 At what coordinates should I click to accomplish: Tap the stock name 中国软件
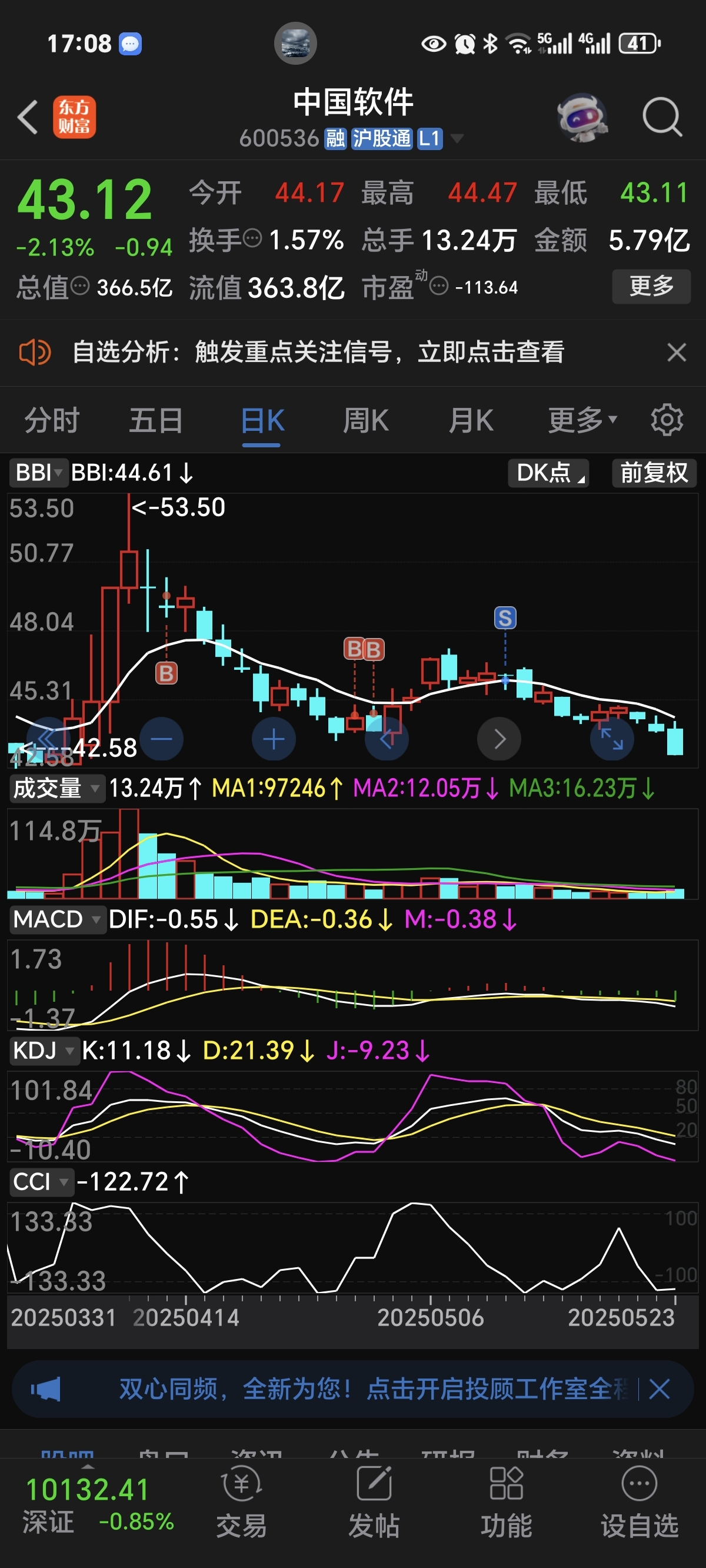click(x=353, y=101)
